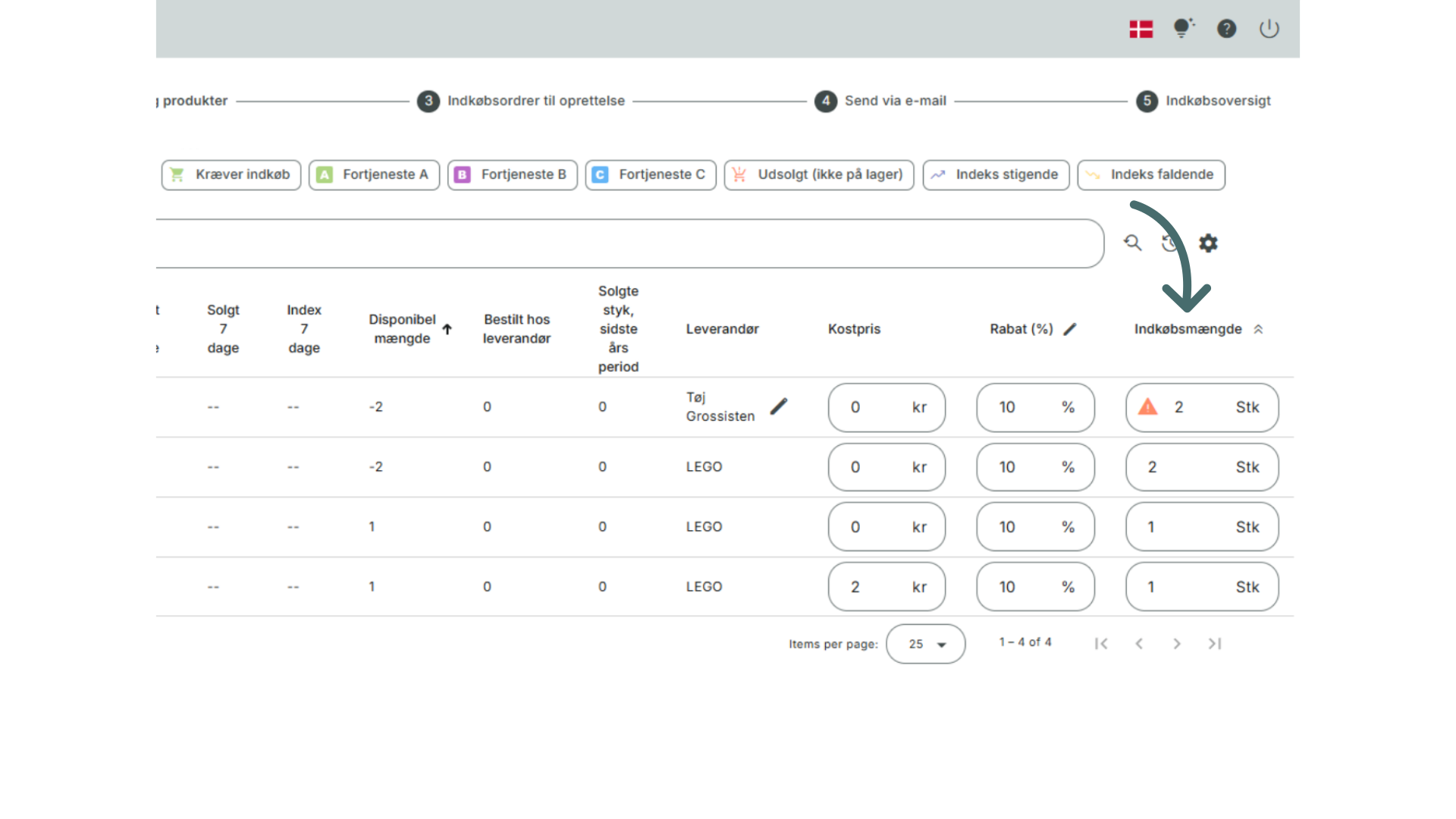
Task: Sort by Disponibel mængde column header
Action: click(402, 329)
